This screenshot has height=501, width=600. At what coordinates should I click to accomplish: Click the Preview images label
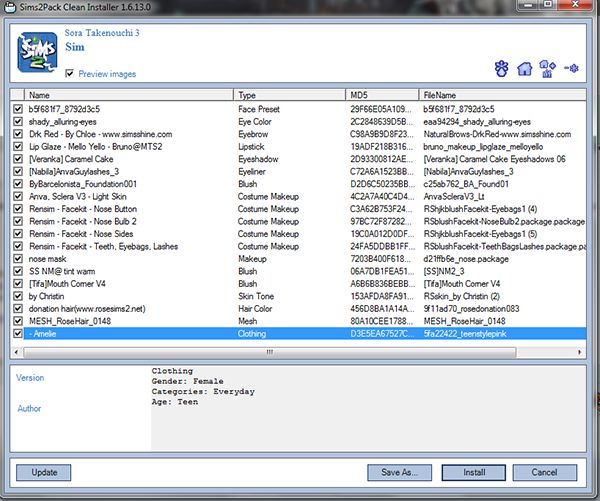coord(107,74)
